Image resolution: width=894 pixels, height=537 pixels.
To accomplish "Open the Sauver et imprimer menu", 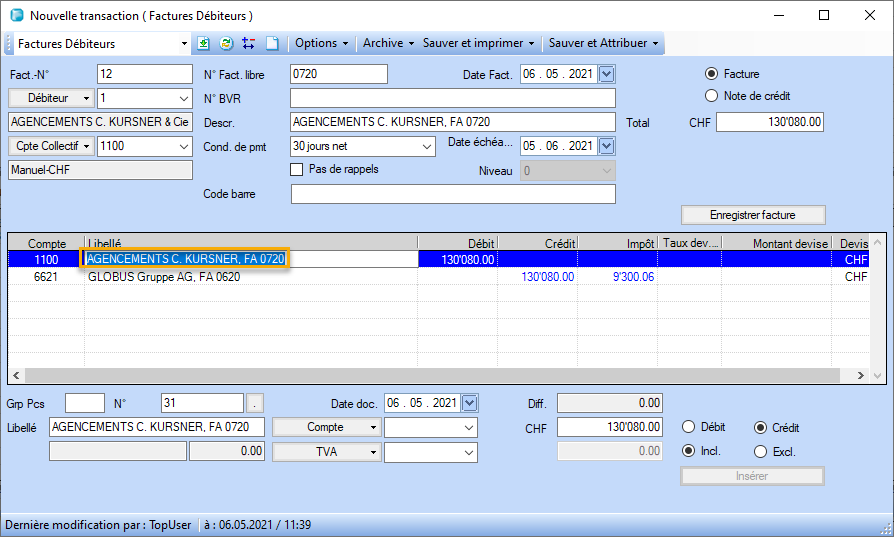I will tap(478, 44).
